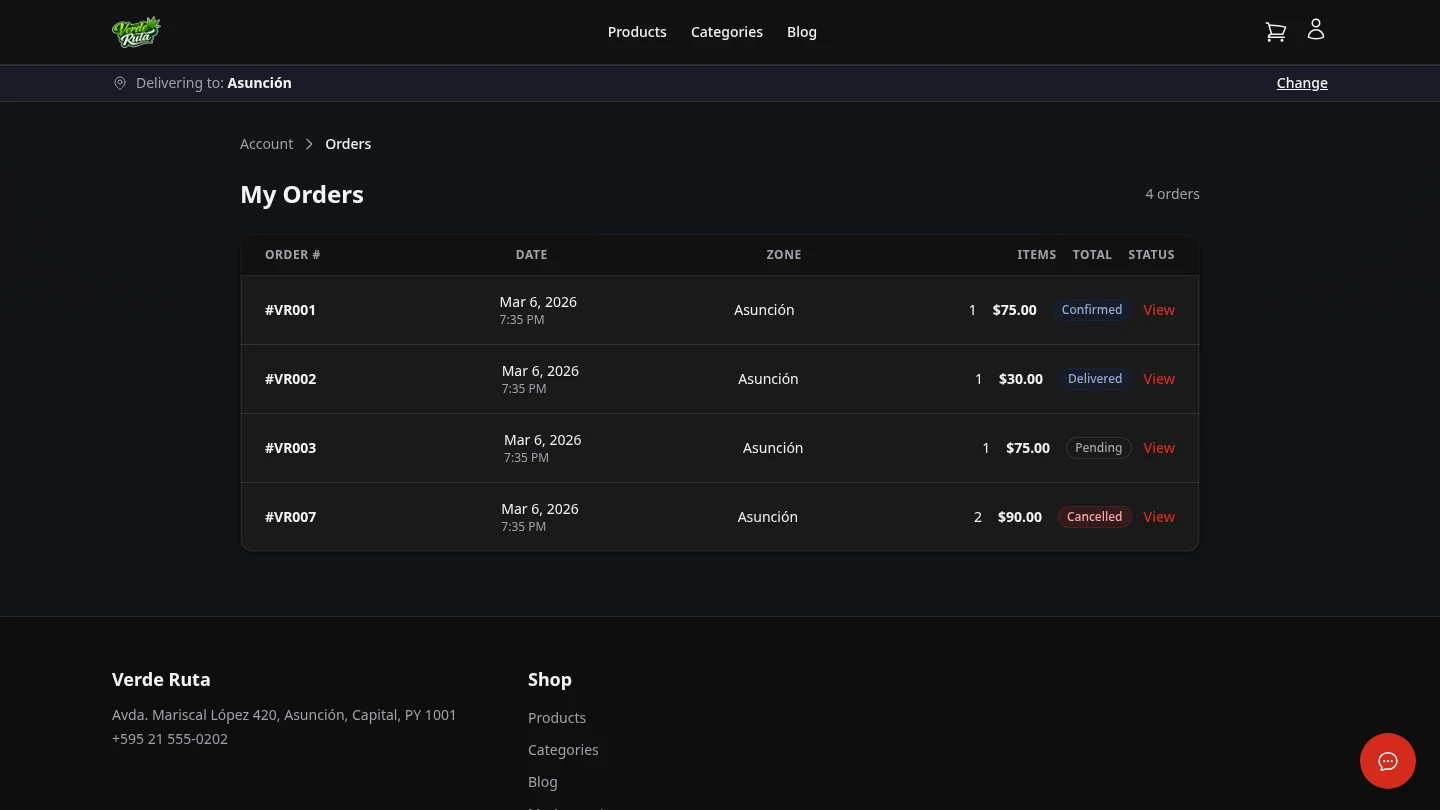Open Categories from the footer

click(x=563, y=749)
